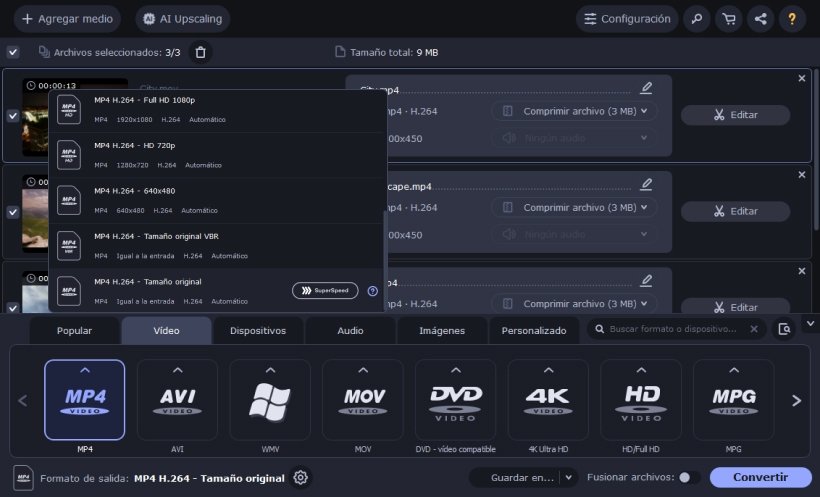The width and height of the screenshot is (820, 497).
Task: Clear the format search field
Action: [x=754, y=329]
